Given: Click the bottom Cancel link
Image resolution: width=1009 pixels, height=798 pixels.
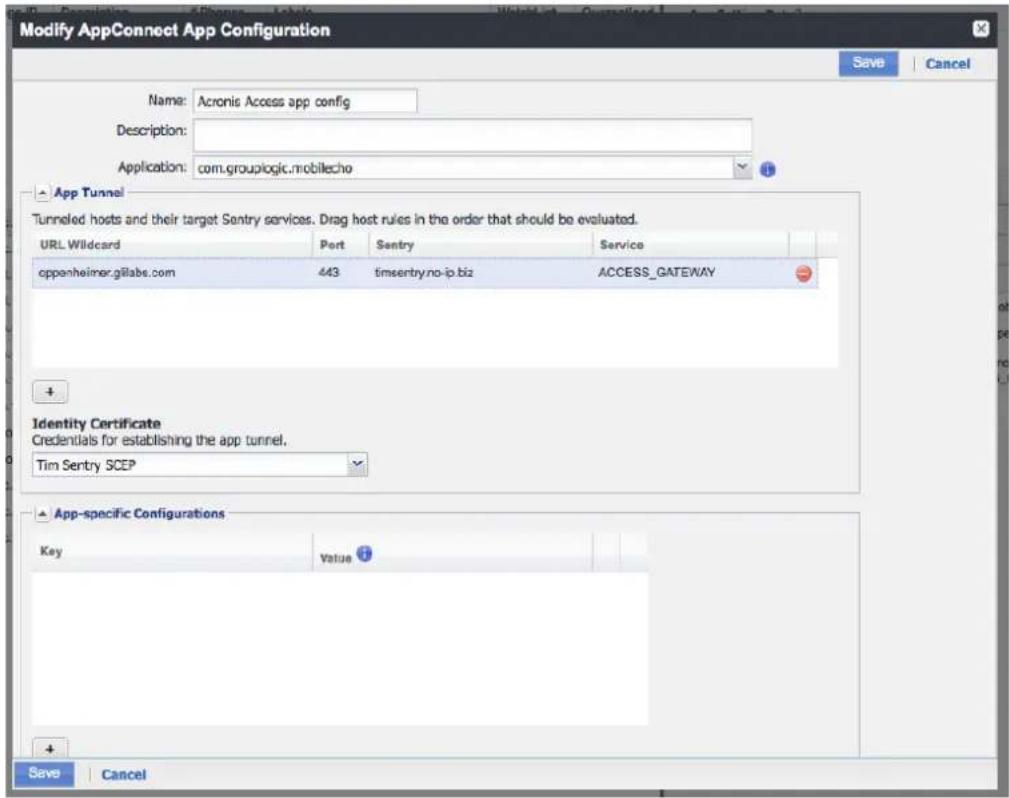Looking at the screenshot, I should 124,774.
